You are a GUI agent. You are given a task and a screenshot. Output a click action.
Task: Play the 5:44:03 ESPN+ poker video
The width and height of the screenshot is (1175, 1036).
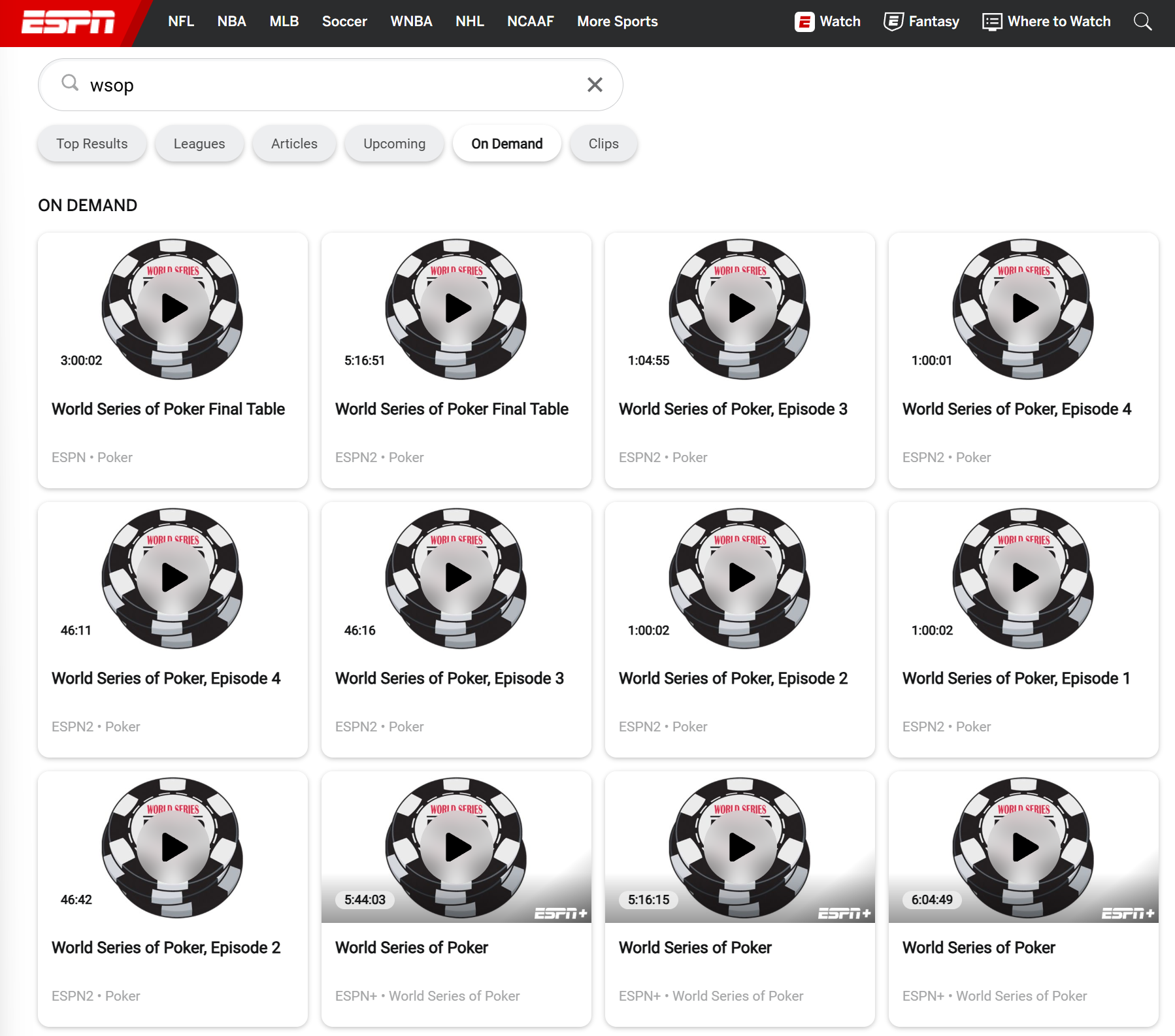(x=457, y=847)
